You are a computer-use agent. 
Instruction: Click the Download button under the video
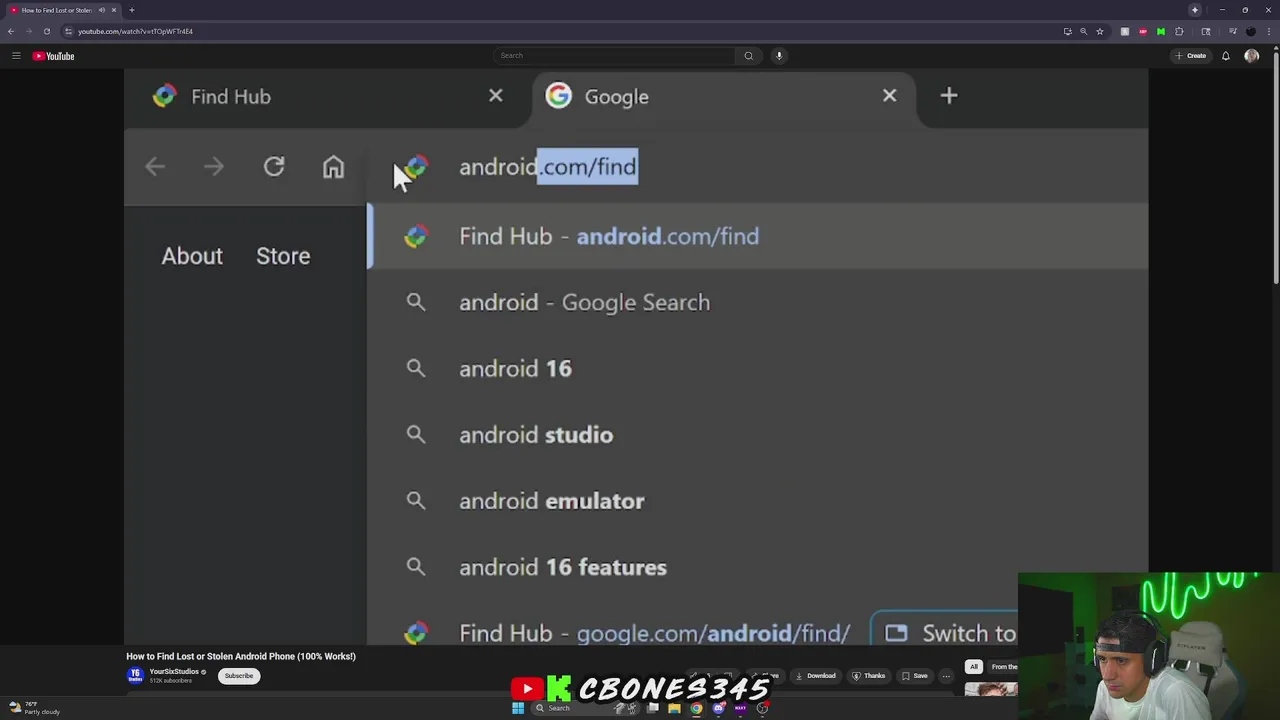pos(815,676)
